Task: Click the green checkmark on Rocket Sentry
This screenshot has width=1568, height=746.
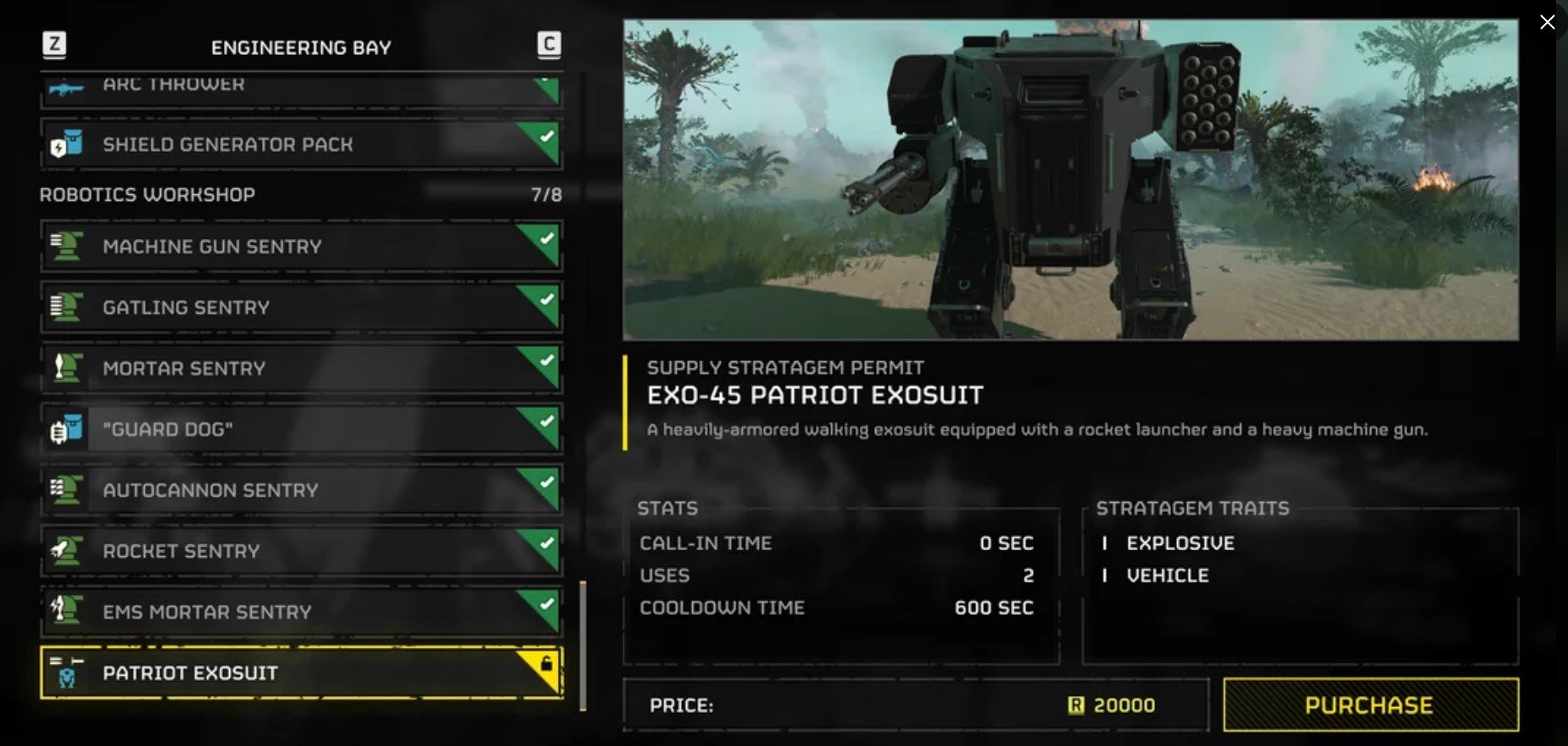Action: pos(547,543)
